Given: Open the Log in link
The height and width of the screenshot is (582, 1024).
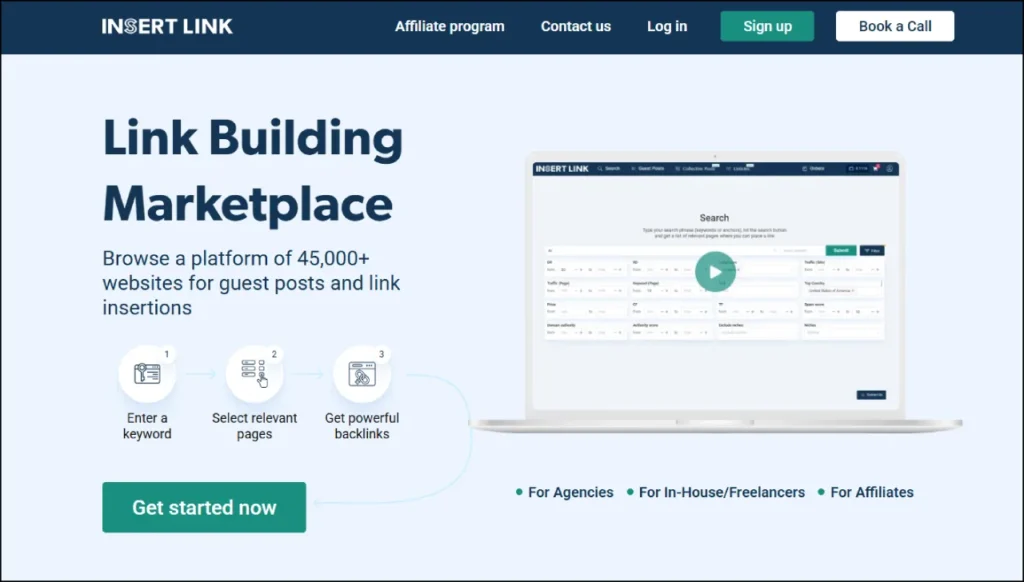Looking at the screenshot, I should 666,27.
